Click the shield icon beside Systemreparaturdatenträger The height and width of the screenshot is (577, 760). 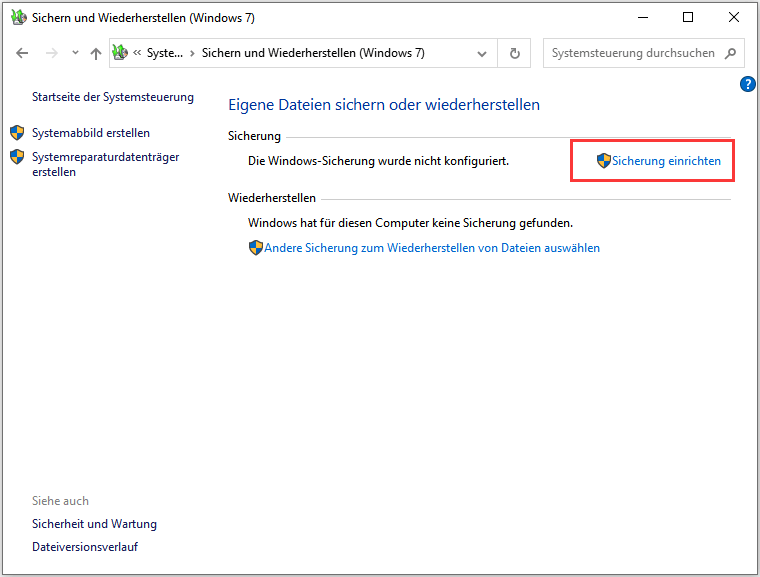coord(17,157)
